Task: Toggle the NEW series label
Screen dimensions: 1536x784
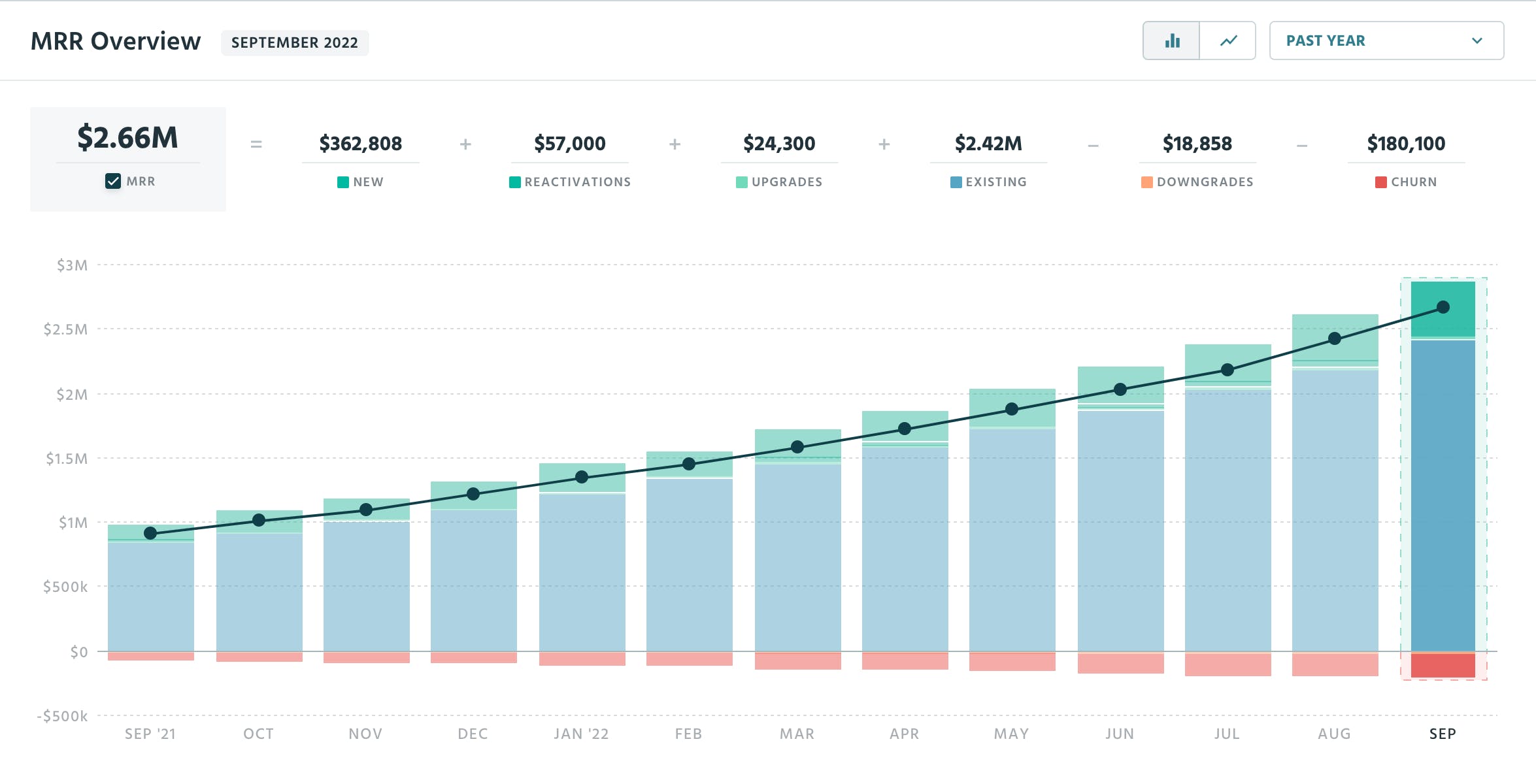Action: (368, 182)
